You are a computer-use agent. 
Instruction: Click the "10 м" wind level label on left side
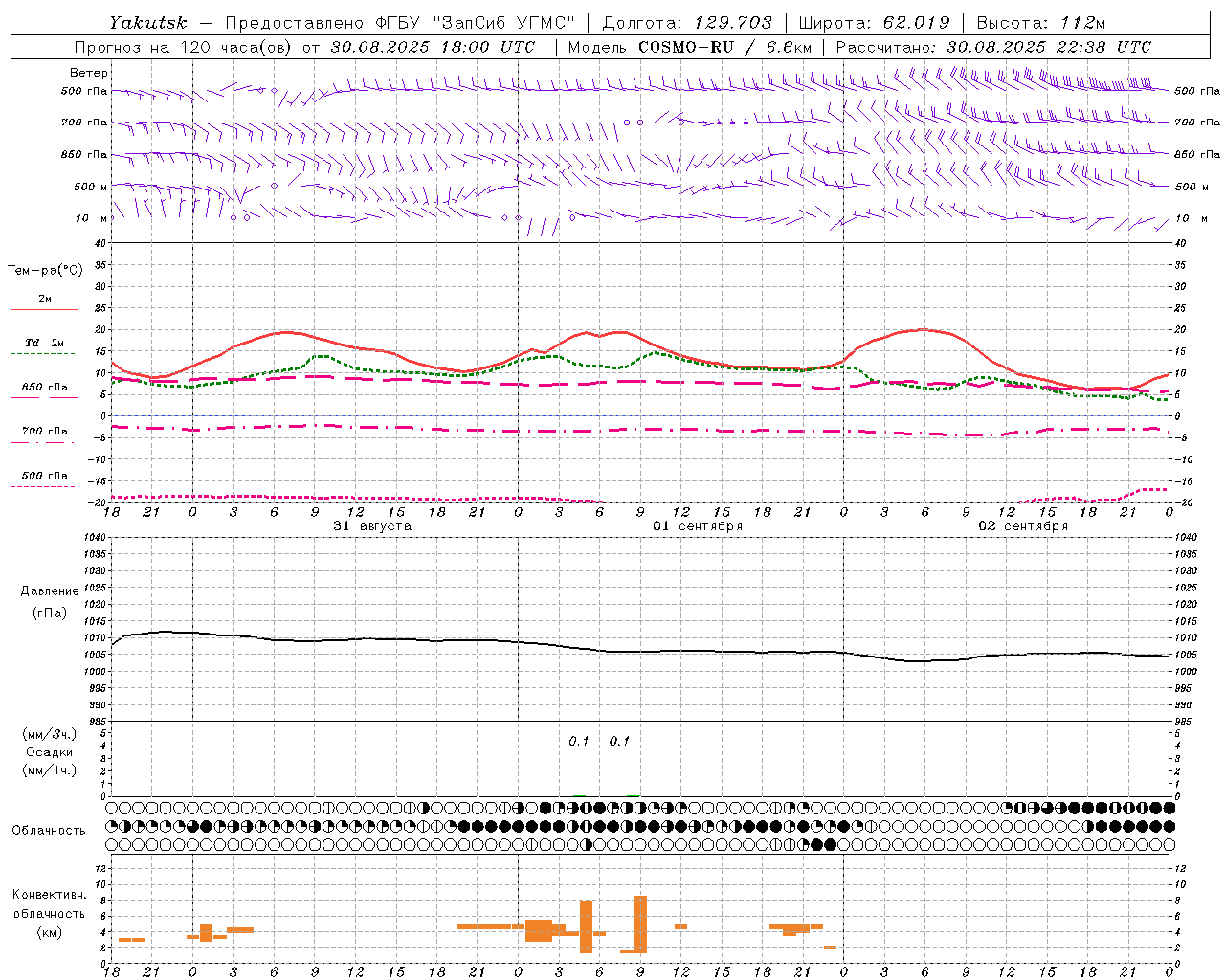pos(91,218)
